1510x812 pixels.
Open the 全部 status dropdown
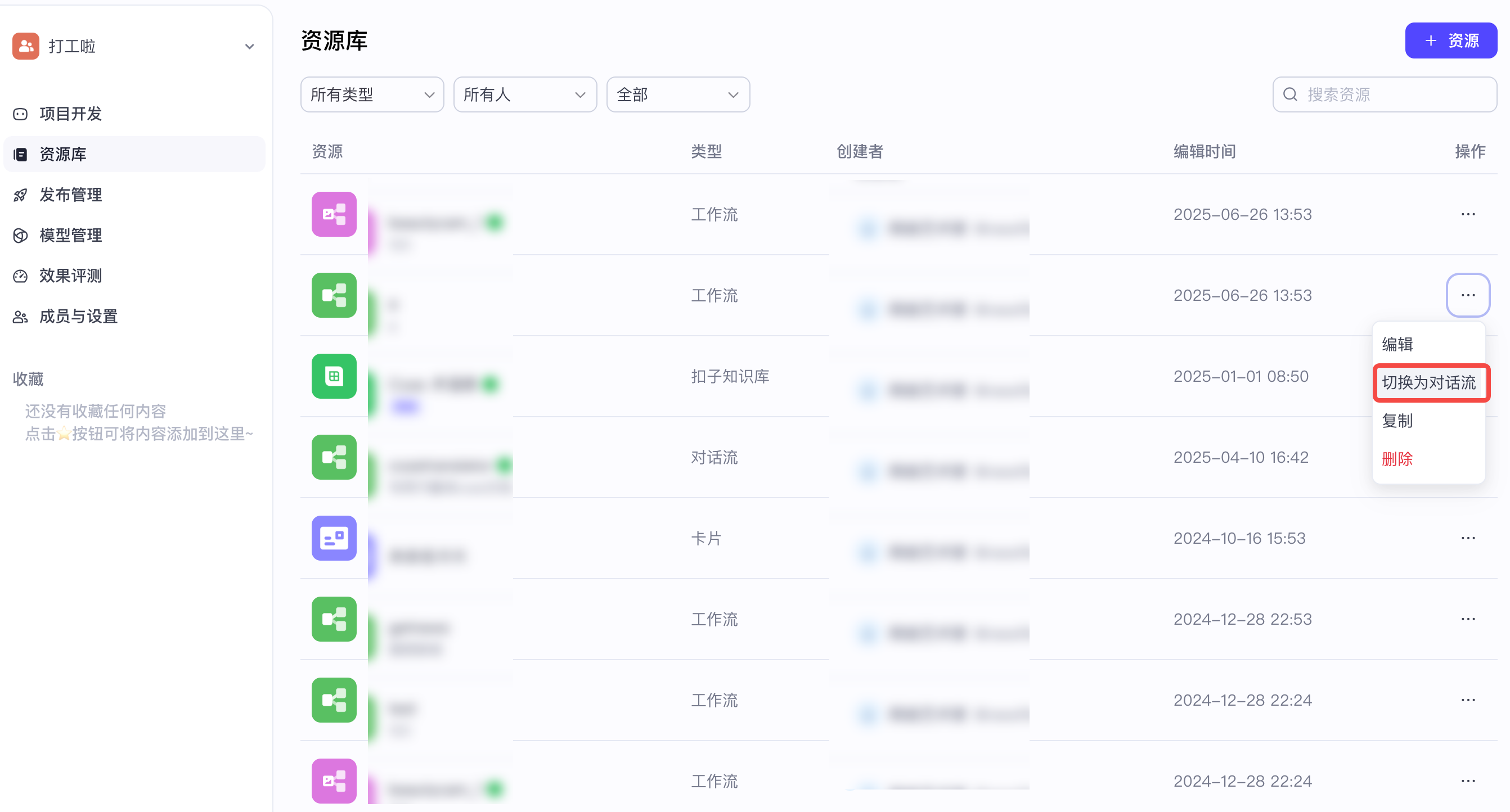677,94
